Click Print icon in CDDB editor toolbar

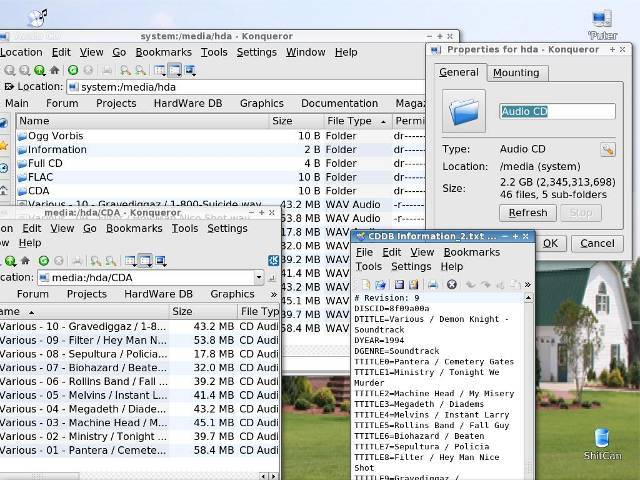click(x=433, y=284)
